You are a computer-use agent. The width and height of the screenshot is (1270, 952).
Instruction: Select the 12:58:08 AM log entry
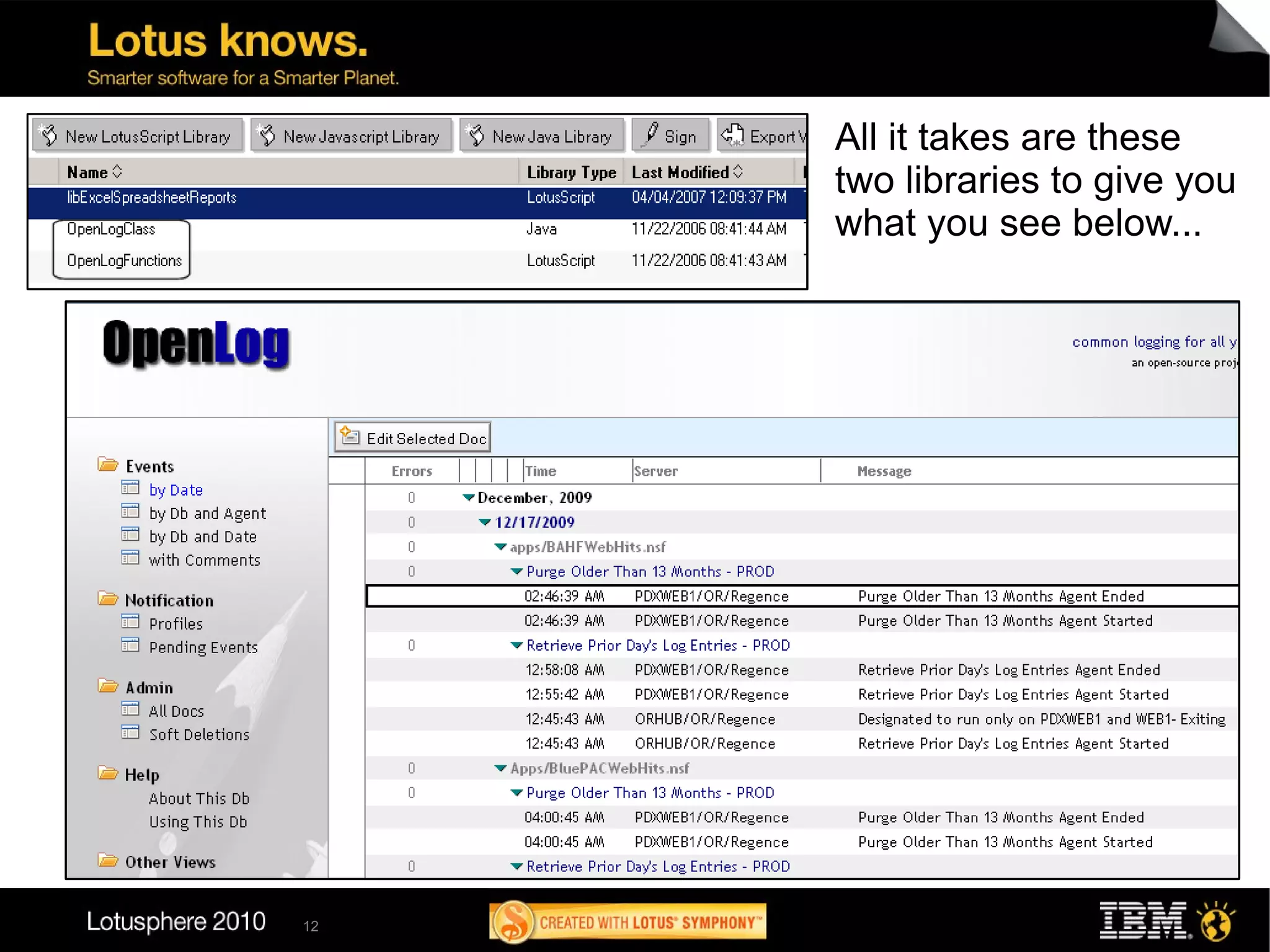tap(802, 670)
